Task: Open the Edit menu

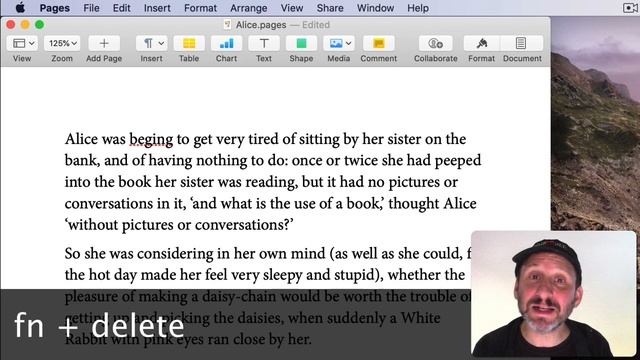Action: click(122, 8)
